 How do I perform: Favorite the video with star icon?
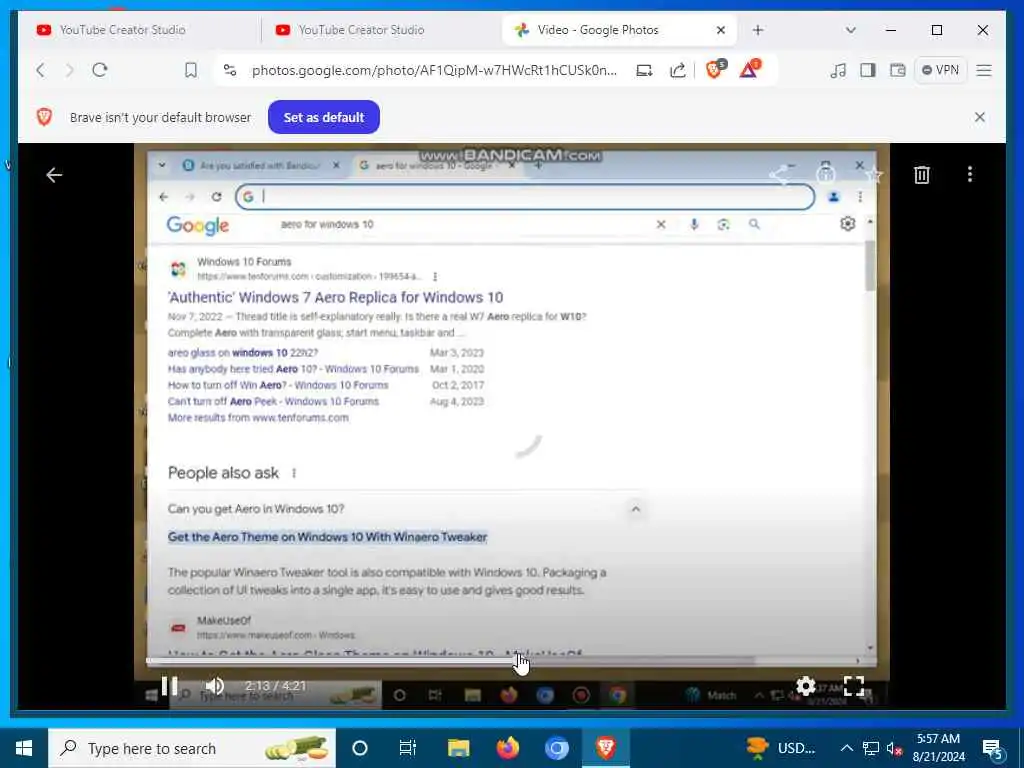[874, 174]
